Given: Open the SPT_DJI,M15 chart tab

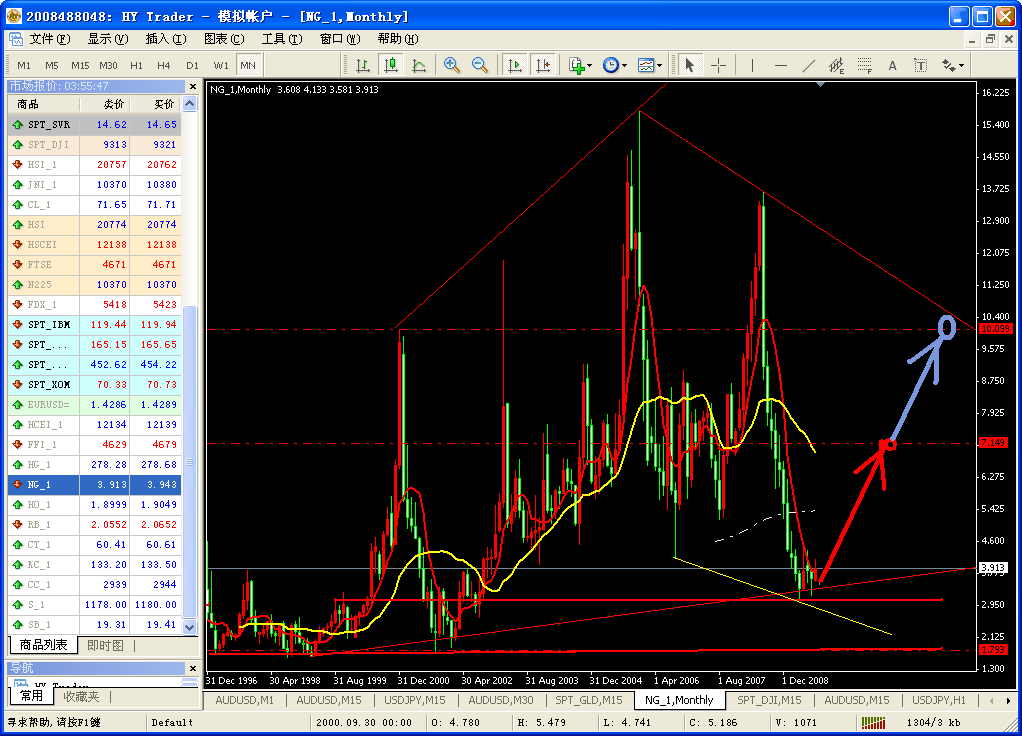Looking at the screenshot, I should pos(769,700).
